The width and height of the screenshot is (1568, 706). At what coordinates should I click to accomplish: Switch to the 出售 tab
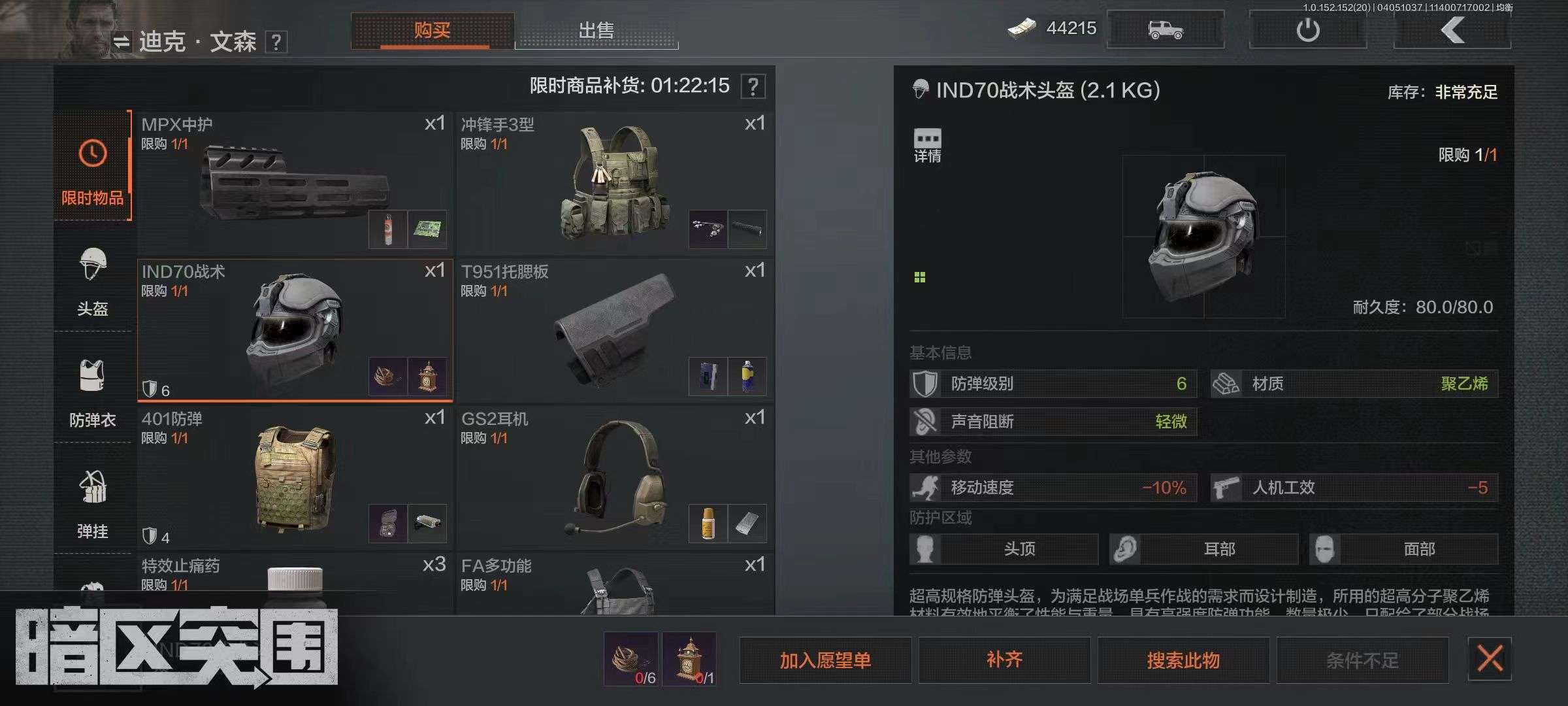coord(596,30)
